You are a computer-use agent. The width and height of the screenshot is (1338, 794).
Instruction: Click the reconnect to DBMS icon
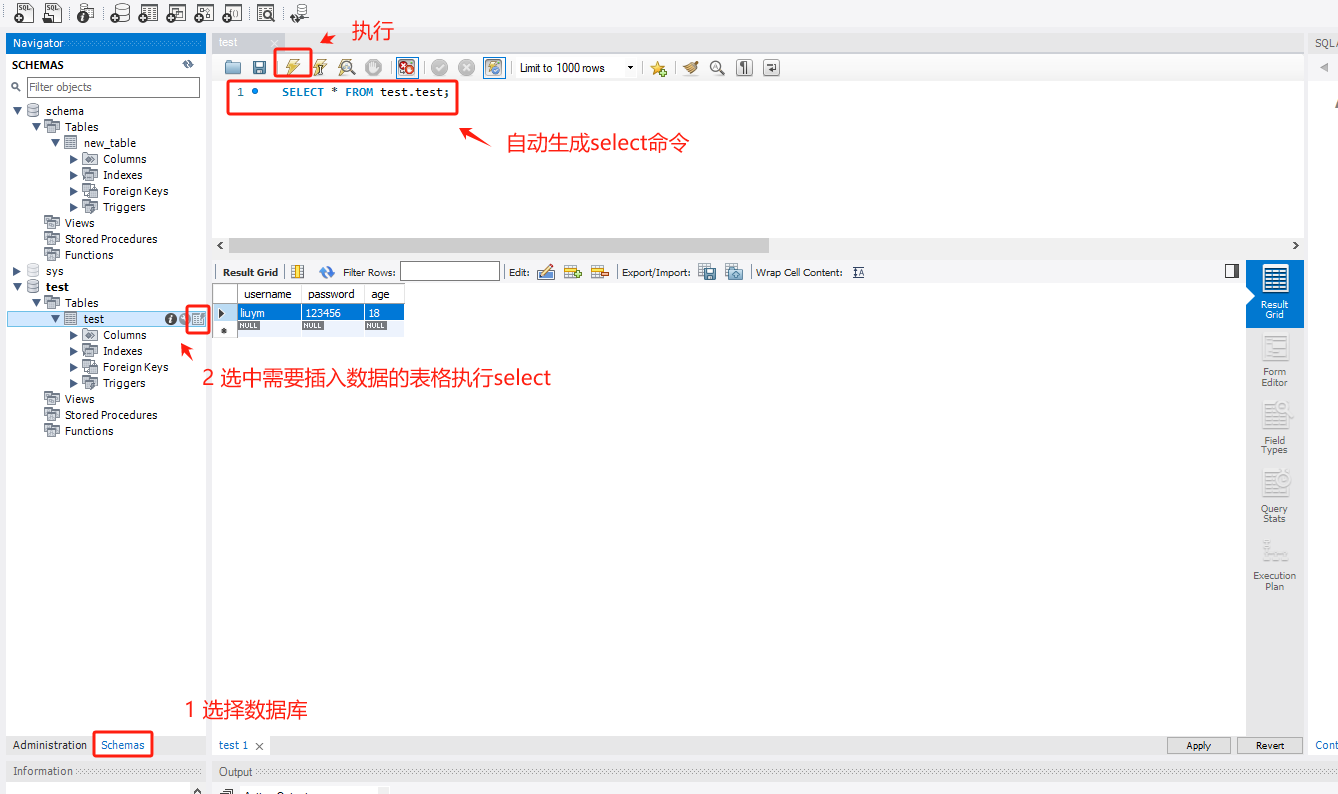coord(299,13)
